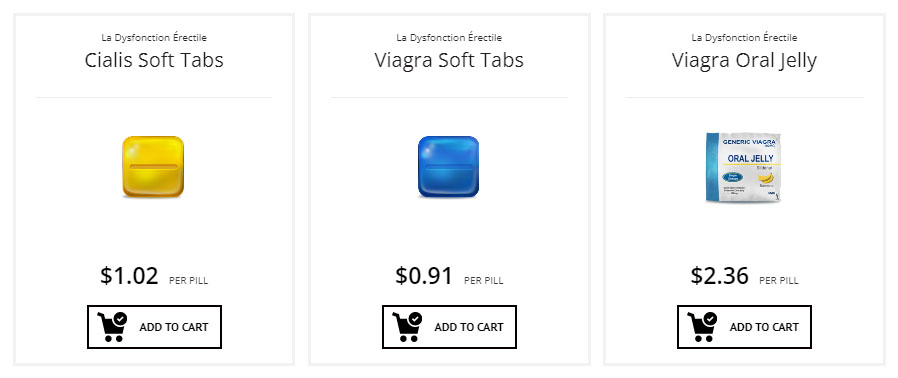Image resolution: width=898 pixels, height=378 pixels.
Task: Click the $2.36 price
Action: 719,275
